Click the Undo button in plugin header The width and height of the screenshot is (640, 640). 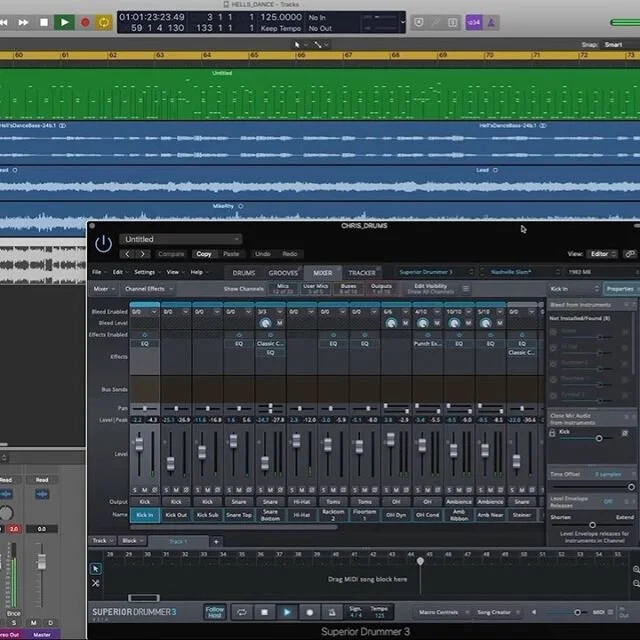tap(262, 254)
